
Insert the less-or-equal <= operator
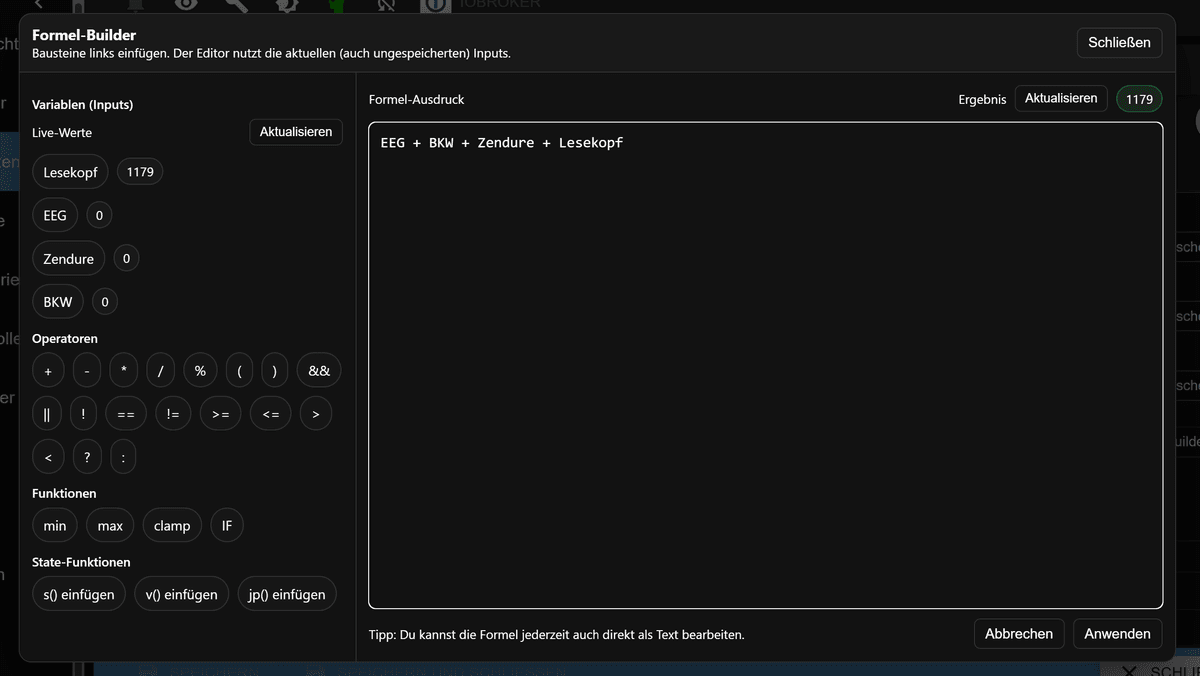(270, 414)
